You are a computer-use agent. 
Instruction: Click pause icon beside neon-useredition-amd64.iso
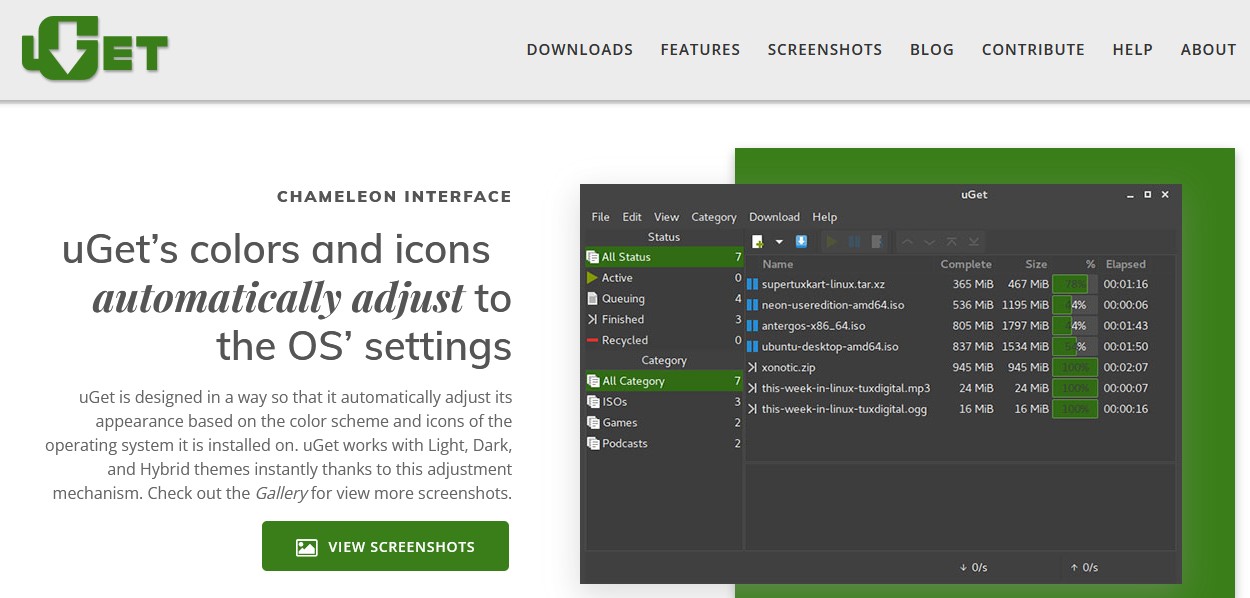[753, 305]
